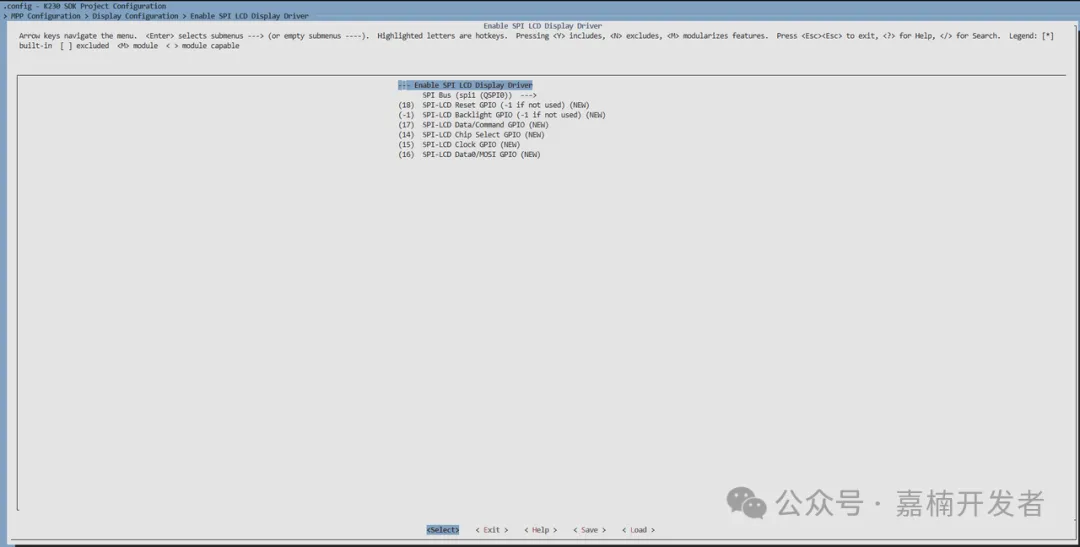Click the < Help > button
This screenshot has height=547, width=1080.
541,530
